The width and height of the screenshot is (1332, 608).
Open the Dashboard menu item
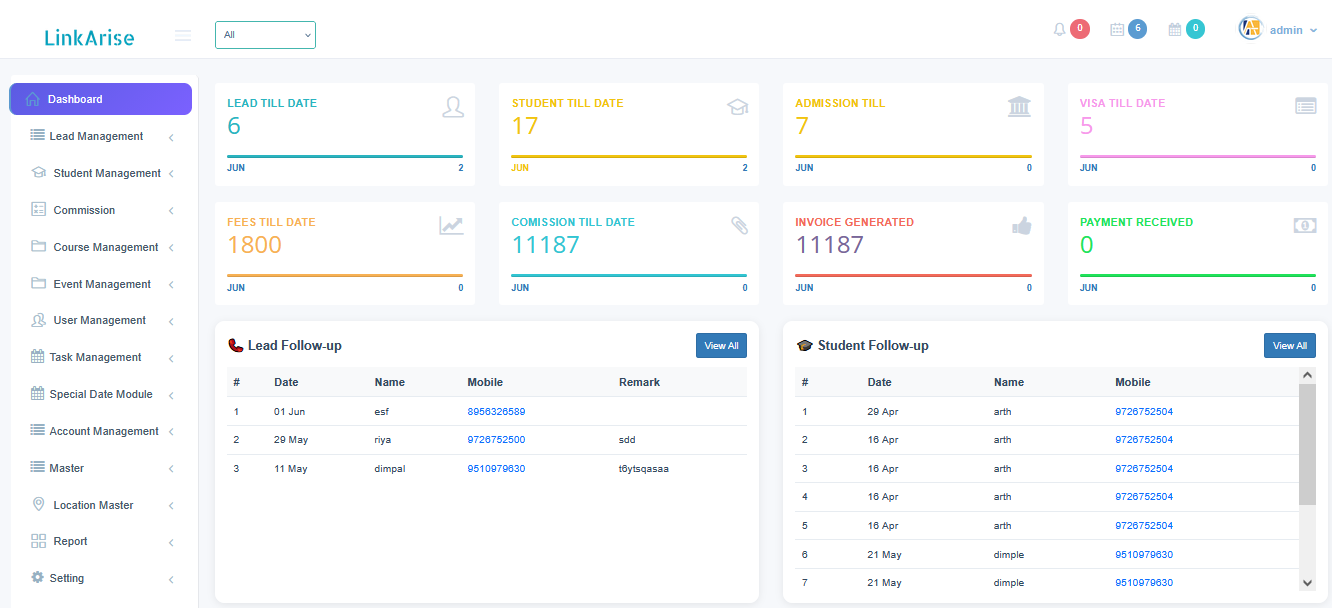click(100, 99)
